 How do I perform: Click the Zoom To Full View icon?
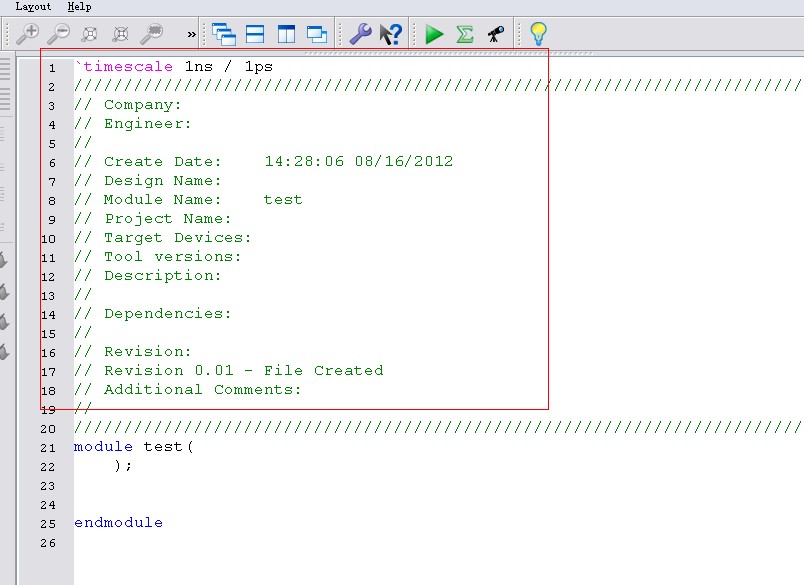[x=90, y=34]
